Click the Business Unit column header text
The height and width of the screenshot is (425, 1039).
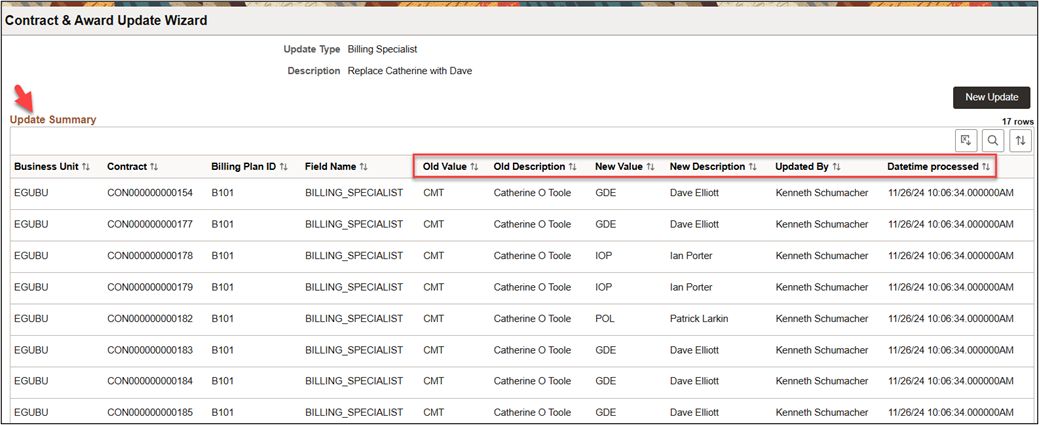point(46,167)
